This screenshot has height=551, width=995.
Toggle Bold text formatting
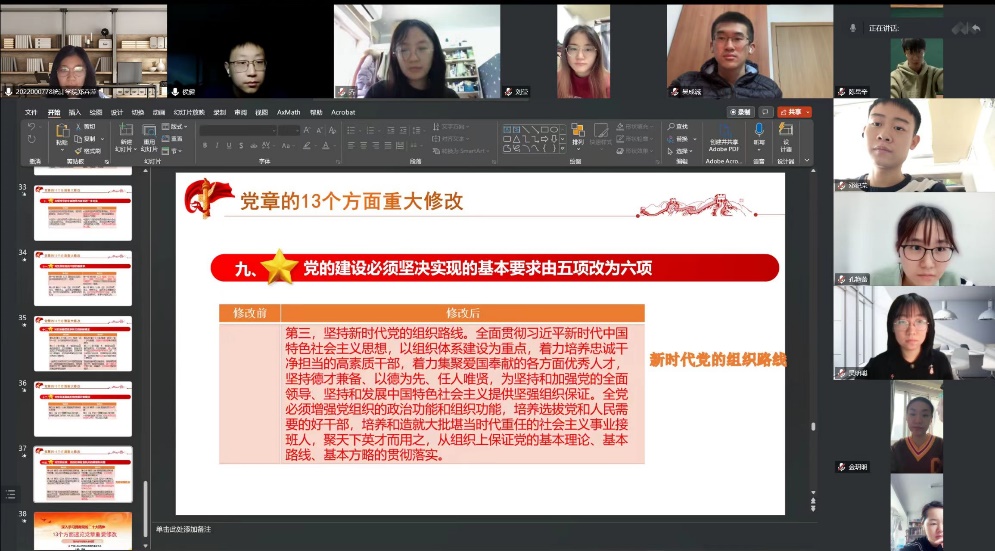point(204,145)
